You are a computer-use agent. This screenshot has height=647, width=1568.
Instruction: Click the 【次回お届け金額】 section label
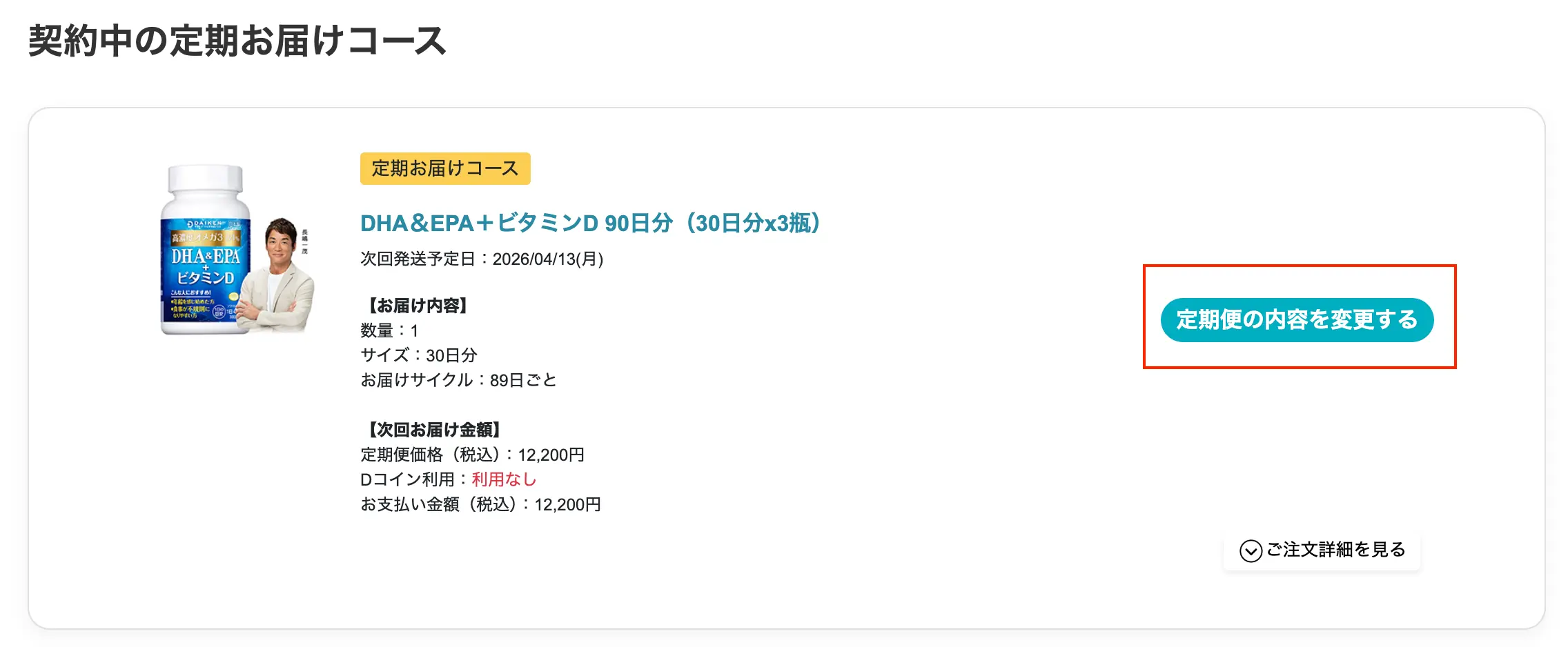pyautogui.click(x=434, y=430)
